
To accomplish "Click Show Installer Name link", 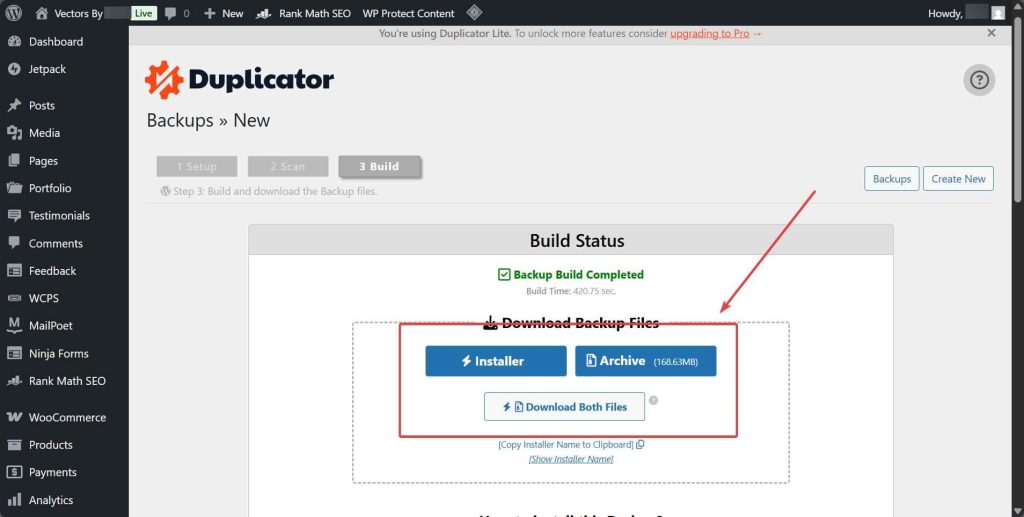I will (x=571, y=459).
